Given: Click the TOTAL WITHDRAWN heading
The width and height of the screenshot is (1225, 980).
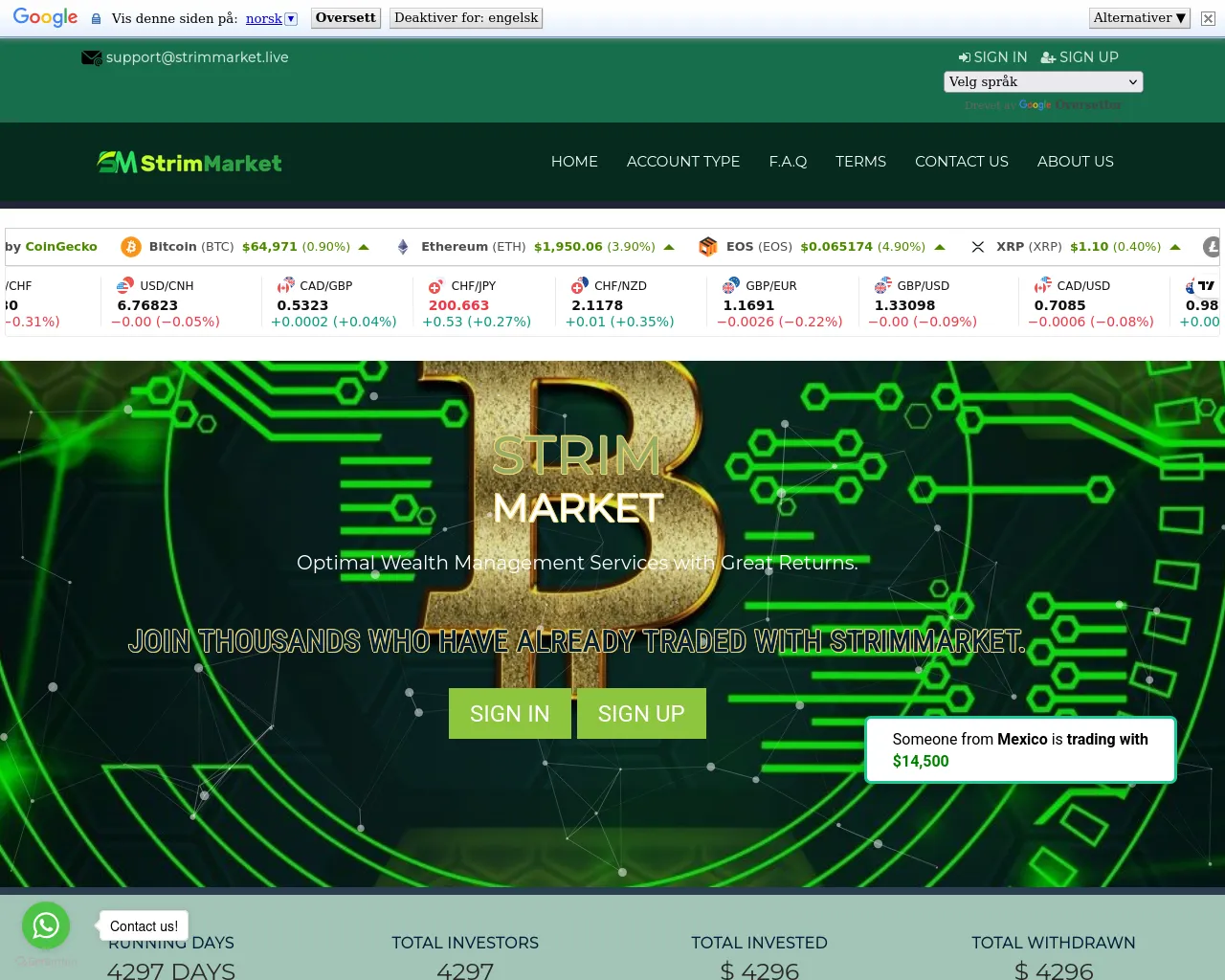Looking at the screenshot, I should point(1054,943).
